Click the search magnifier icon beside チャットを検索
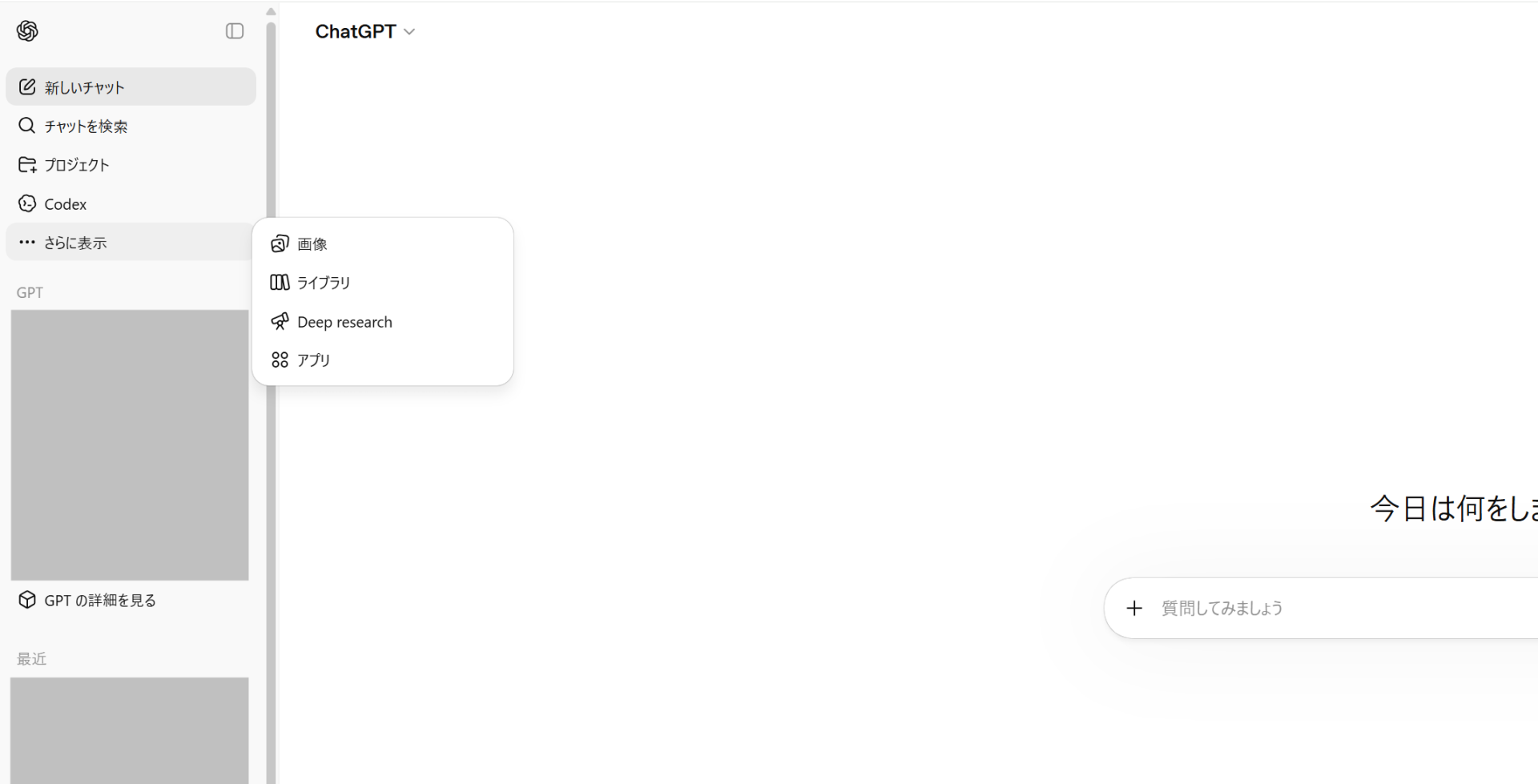 (27, 126)
